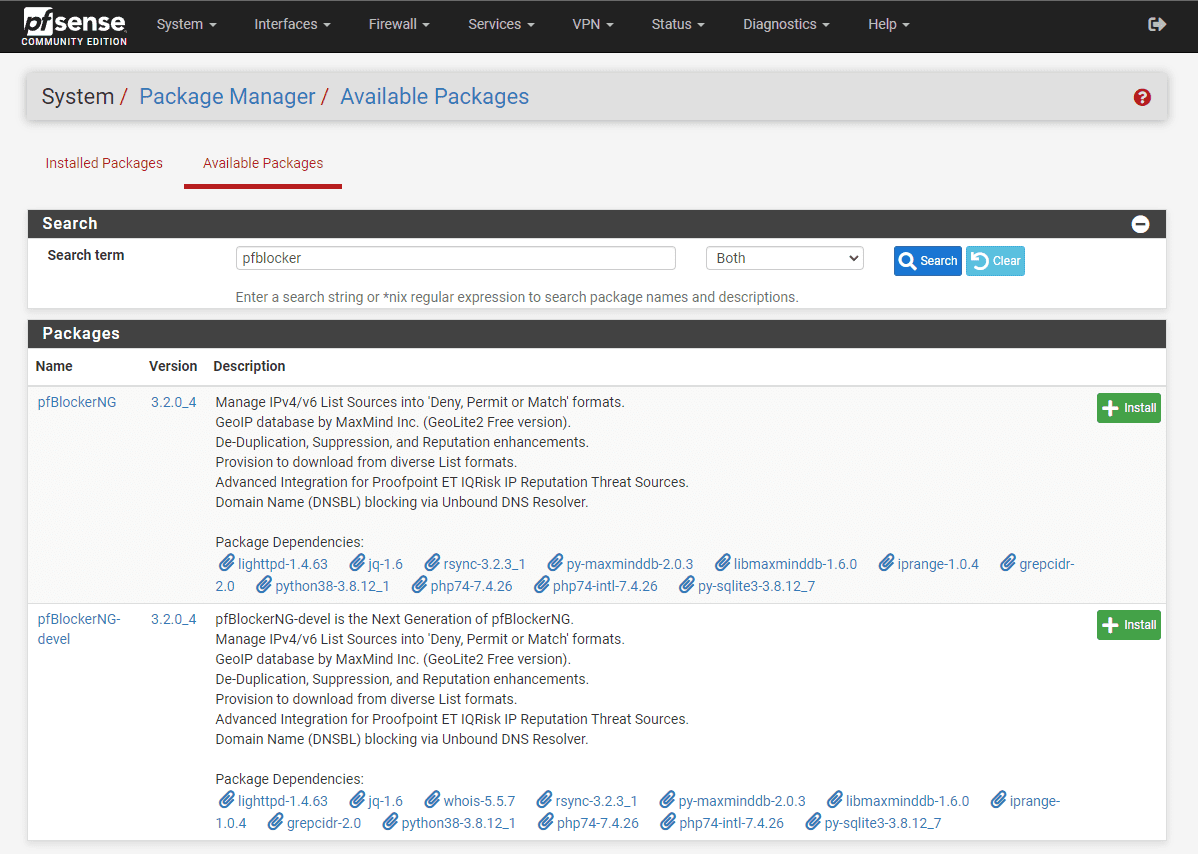1198x854 pixels.
Task: Open the 'Both' search scope dropdown
Action: click(x=785, y=258)
